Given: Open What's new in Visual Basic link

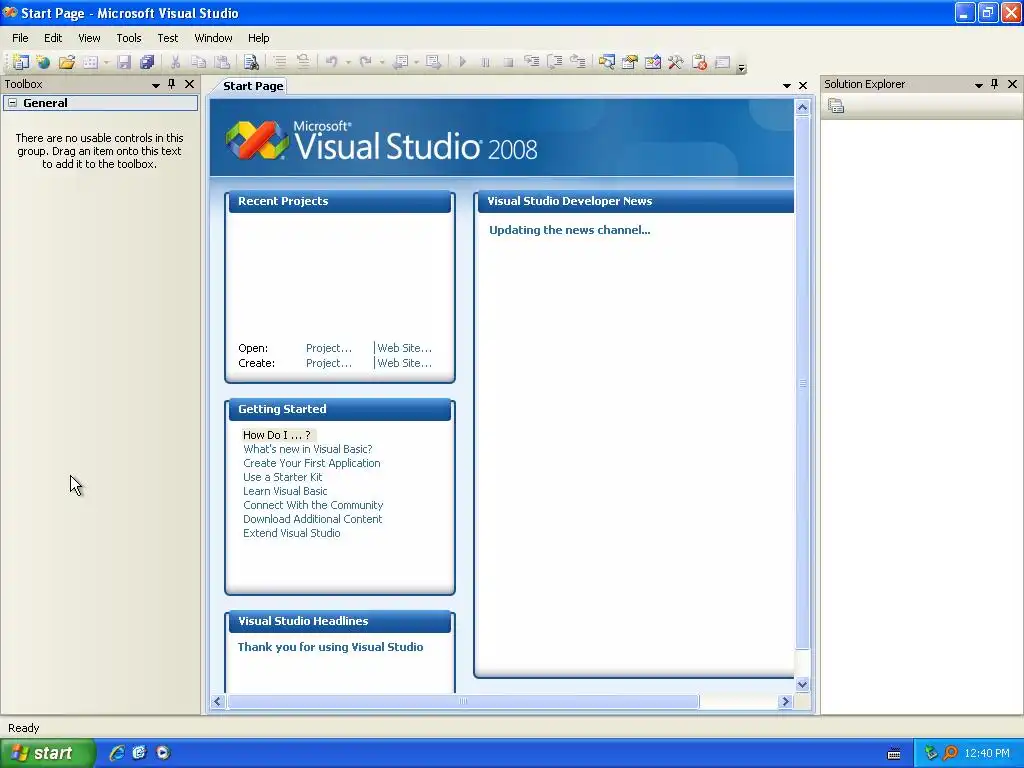Looking at the screenshot, I should (308, 449).
